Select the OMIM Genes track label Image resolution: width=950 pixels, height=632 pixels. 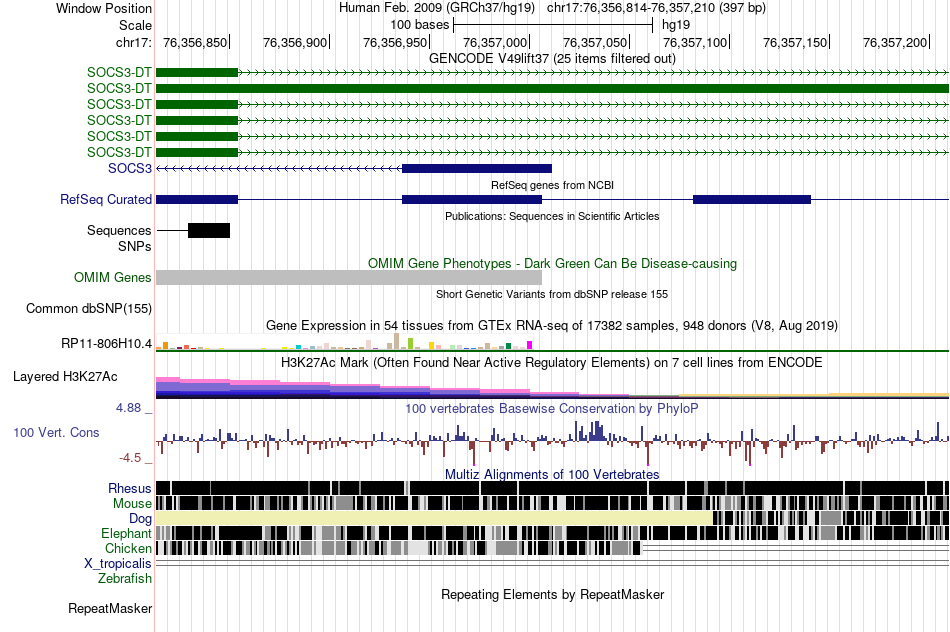coord(113,278)
